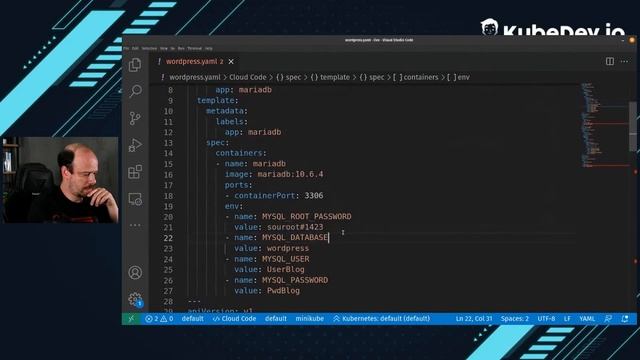Open the Help menu
This screenshot has width=640, height=360.
(209, 48)
